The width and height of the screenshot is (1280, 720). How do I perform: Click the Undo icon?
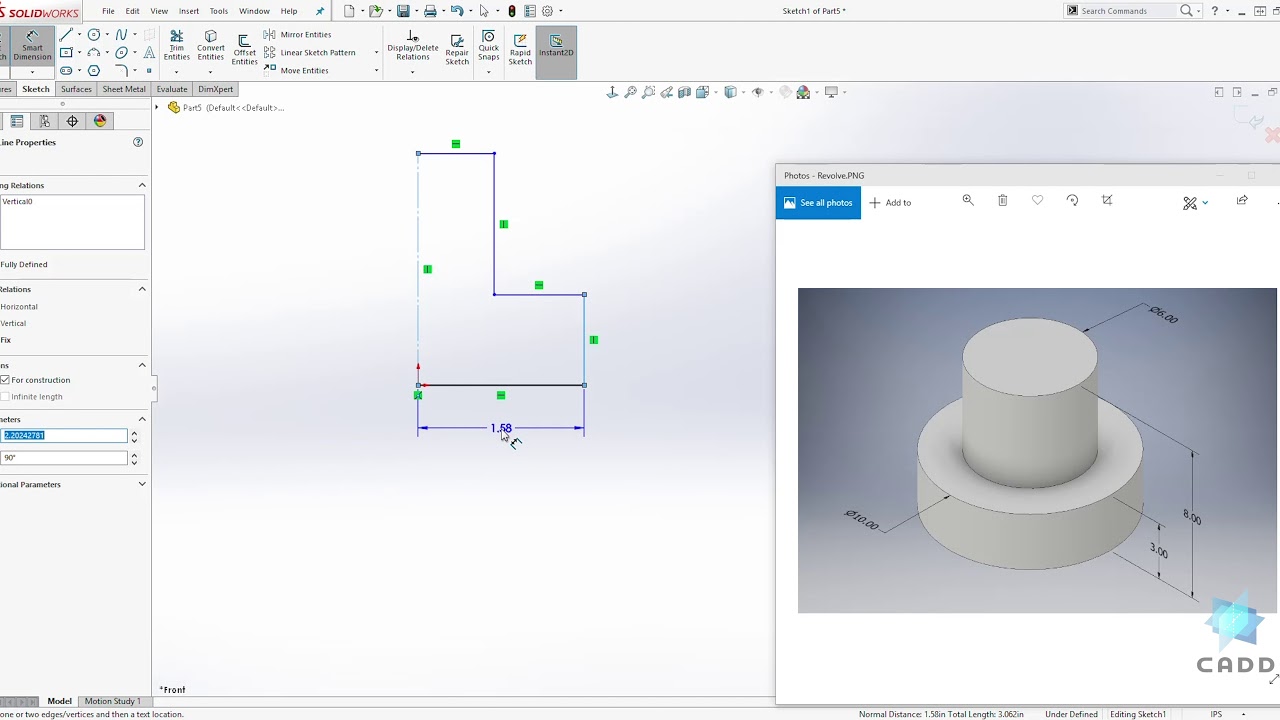[x=457, y=11]
